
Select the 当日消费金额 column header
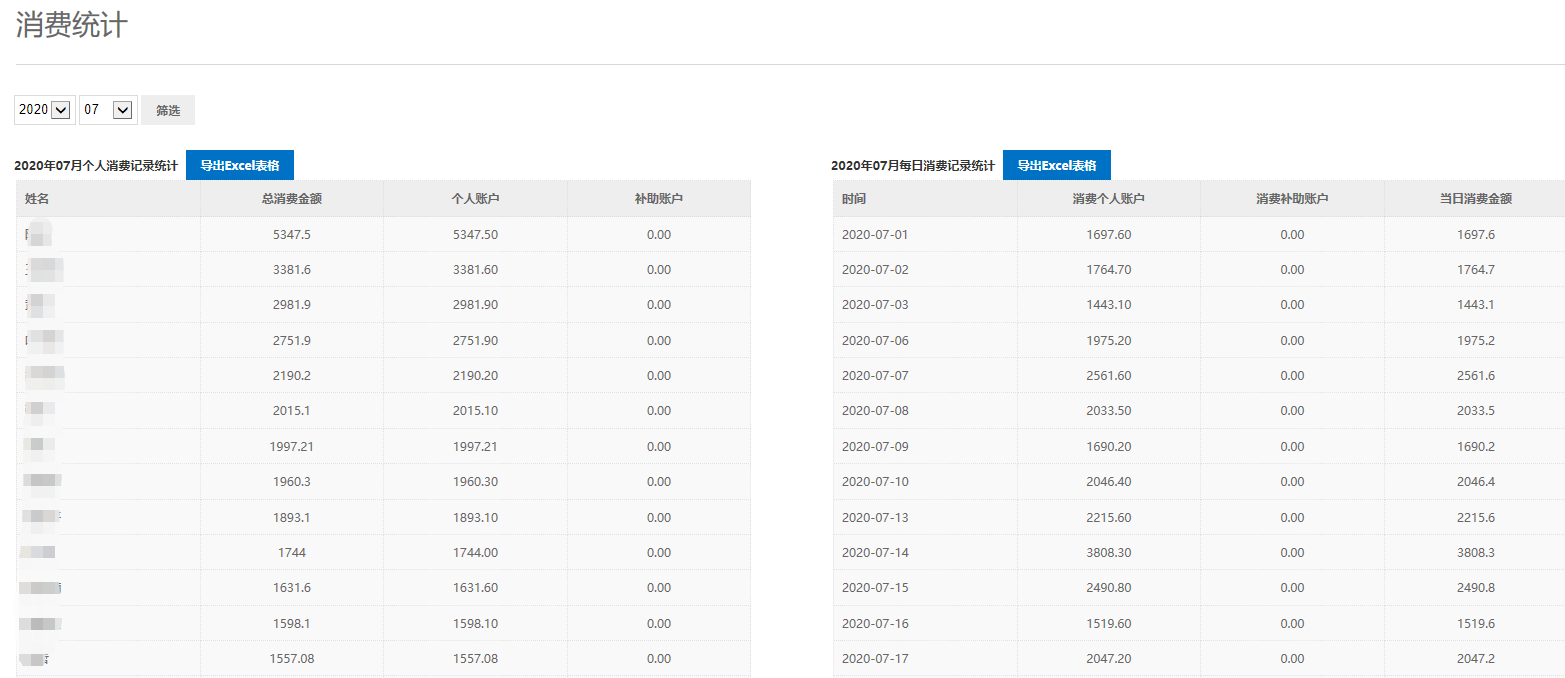pyautogui.click(x=1475, y=199)
